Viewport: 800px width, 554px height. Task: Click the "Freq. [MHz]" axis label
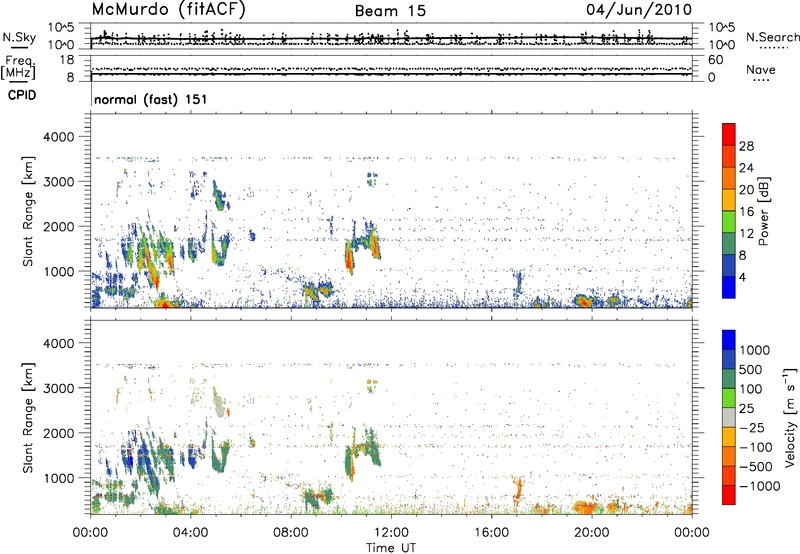tap(19, 68)
